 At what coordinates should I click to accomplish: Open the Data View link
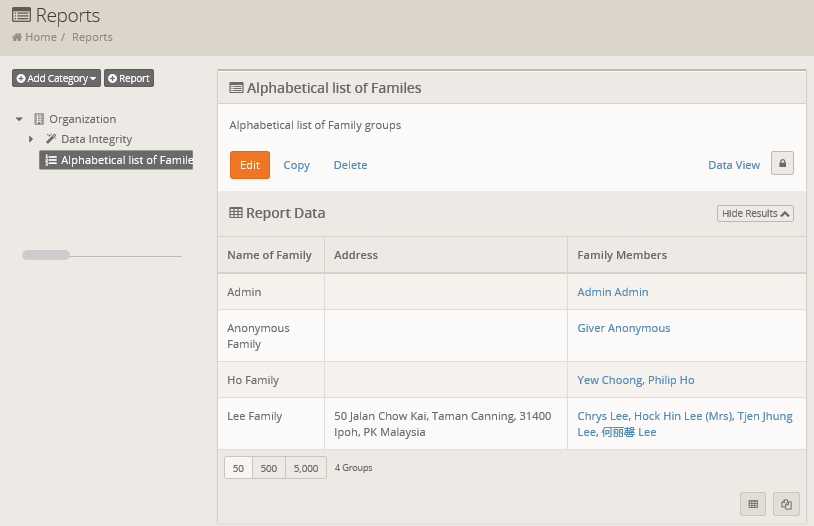[734, 165]
